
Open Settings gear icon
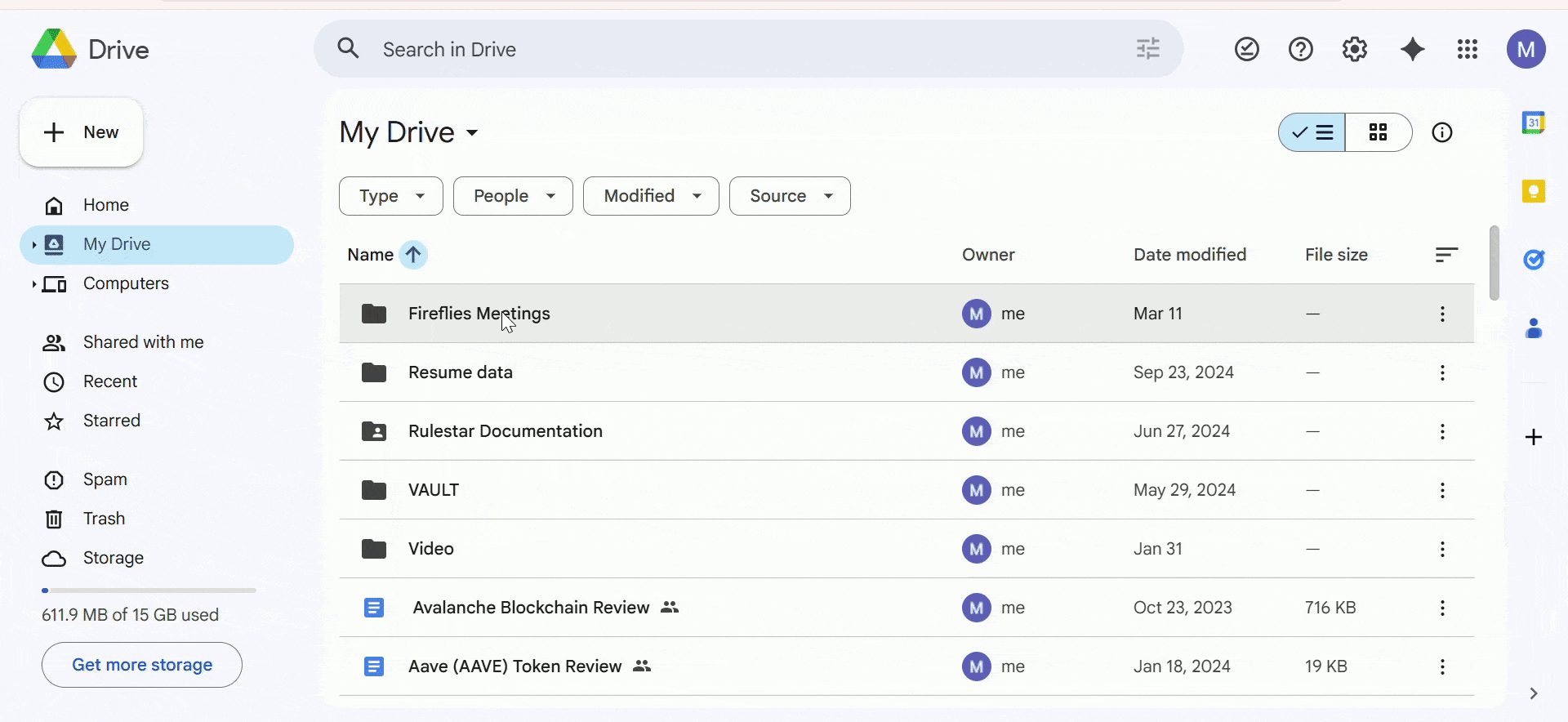1355,50
